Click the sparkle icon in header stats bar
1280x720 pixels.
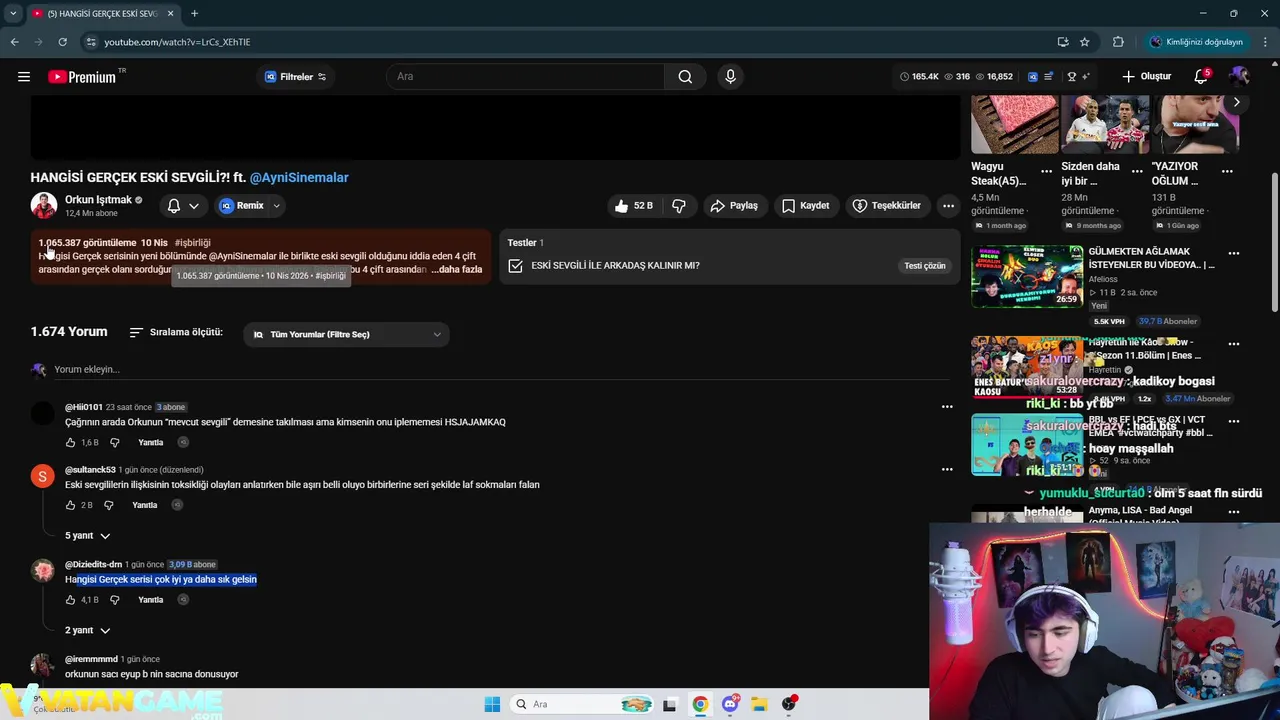(x=1085, y=77)
